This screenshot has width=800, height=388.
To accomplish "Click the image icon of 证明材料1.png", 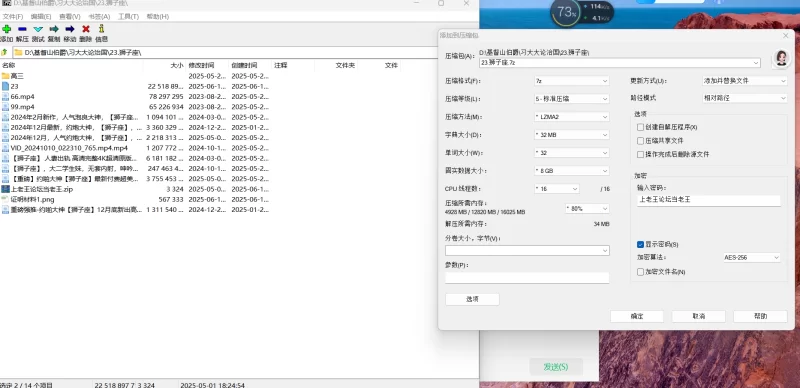I will coord(5,199).
